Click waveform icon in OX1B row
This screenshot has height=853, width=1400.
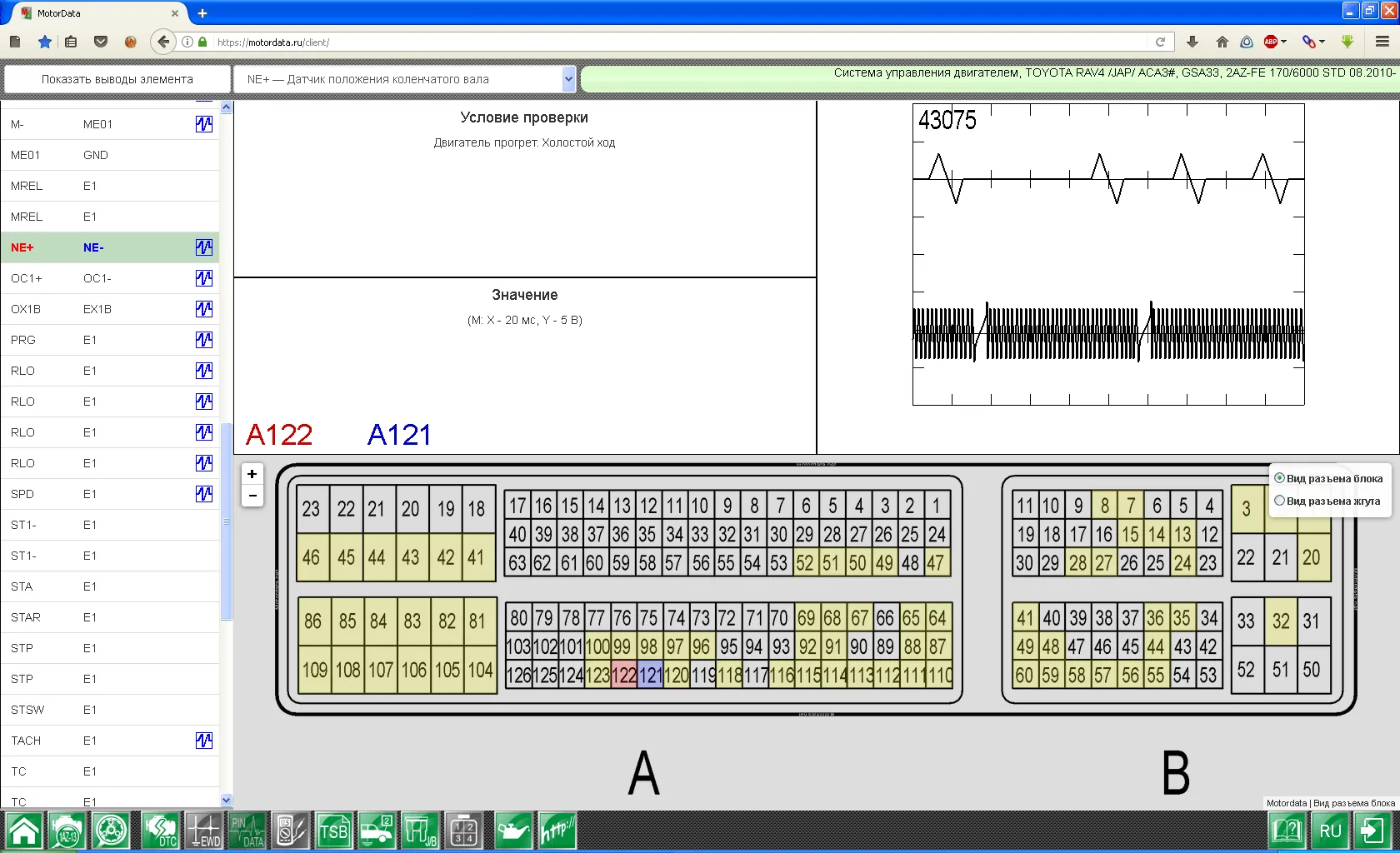(x=204, y=309)
